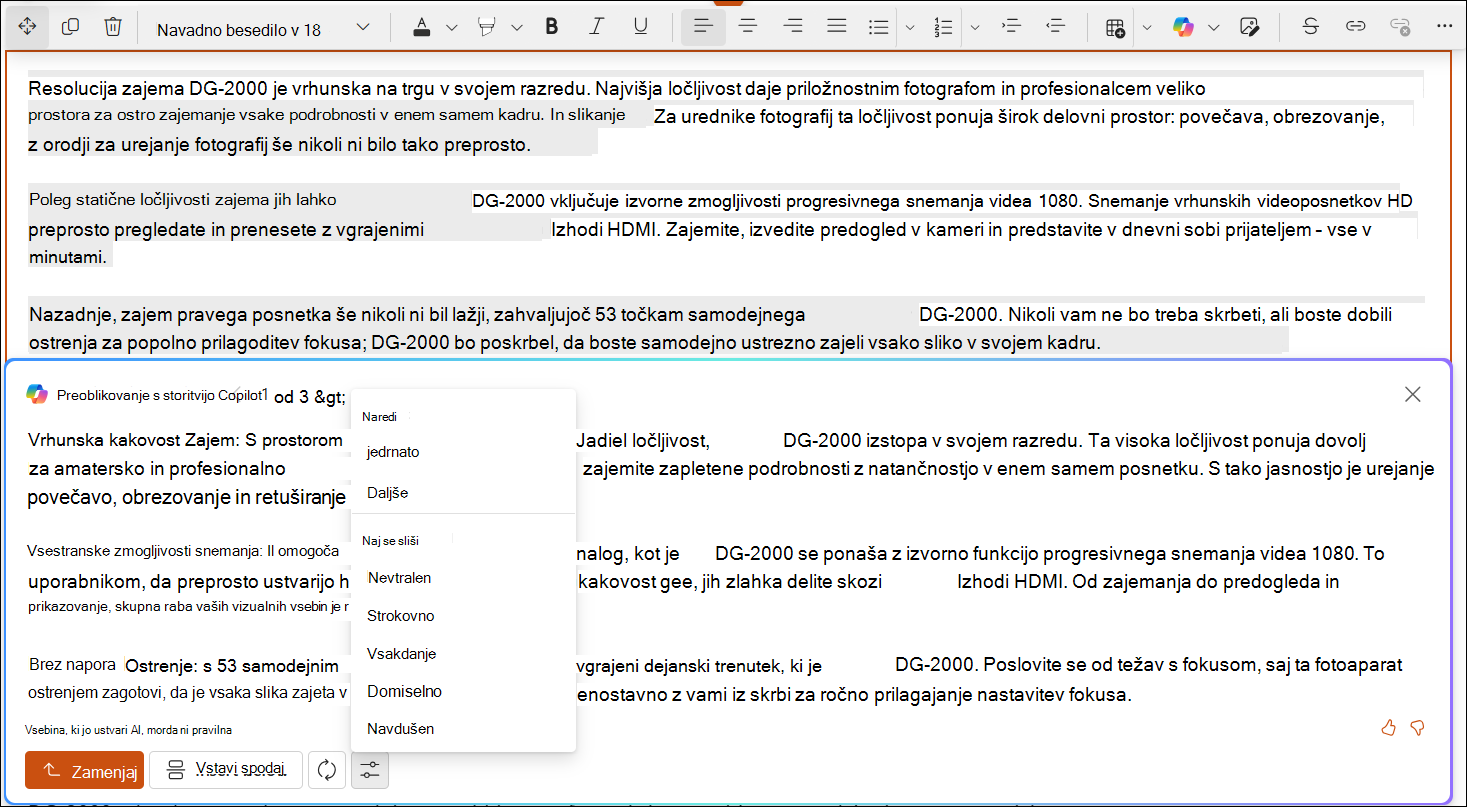Open the more options (three dots) menu
1467x807 pixels.
click(1444, 27)
